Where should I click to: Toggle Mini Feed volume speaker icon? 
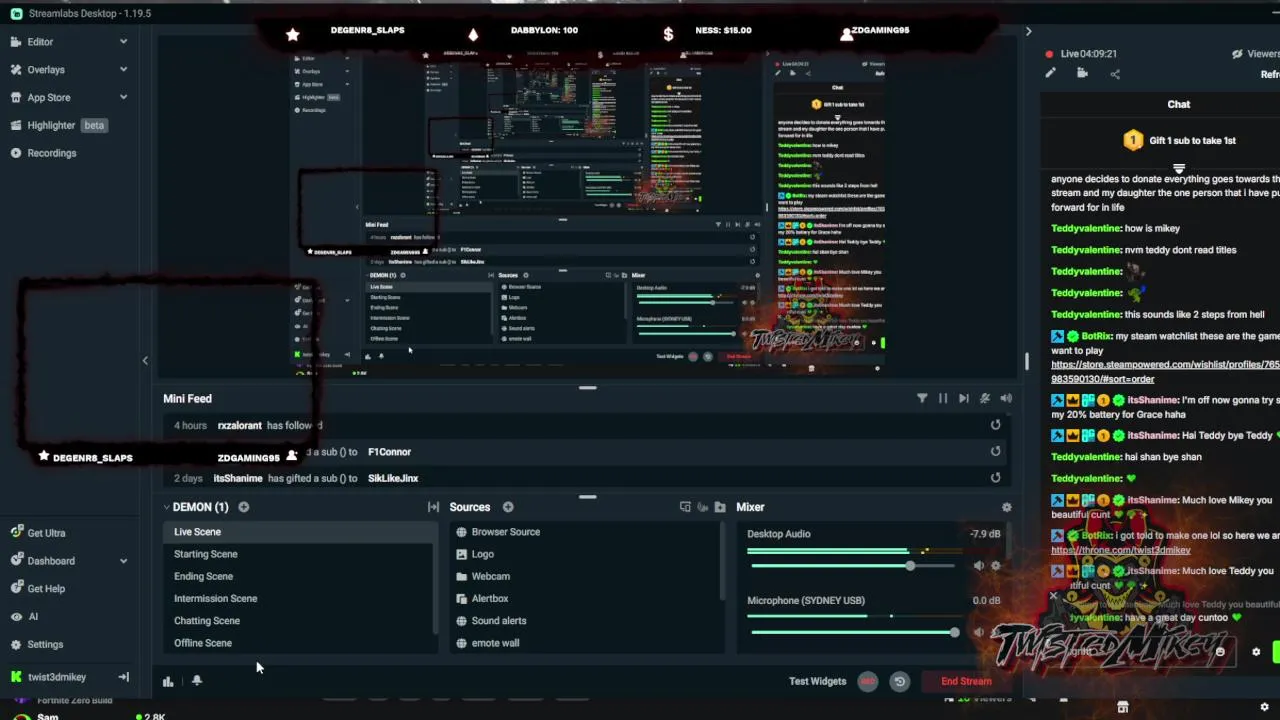pos(1006,398)
